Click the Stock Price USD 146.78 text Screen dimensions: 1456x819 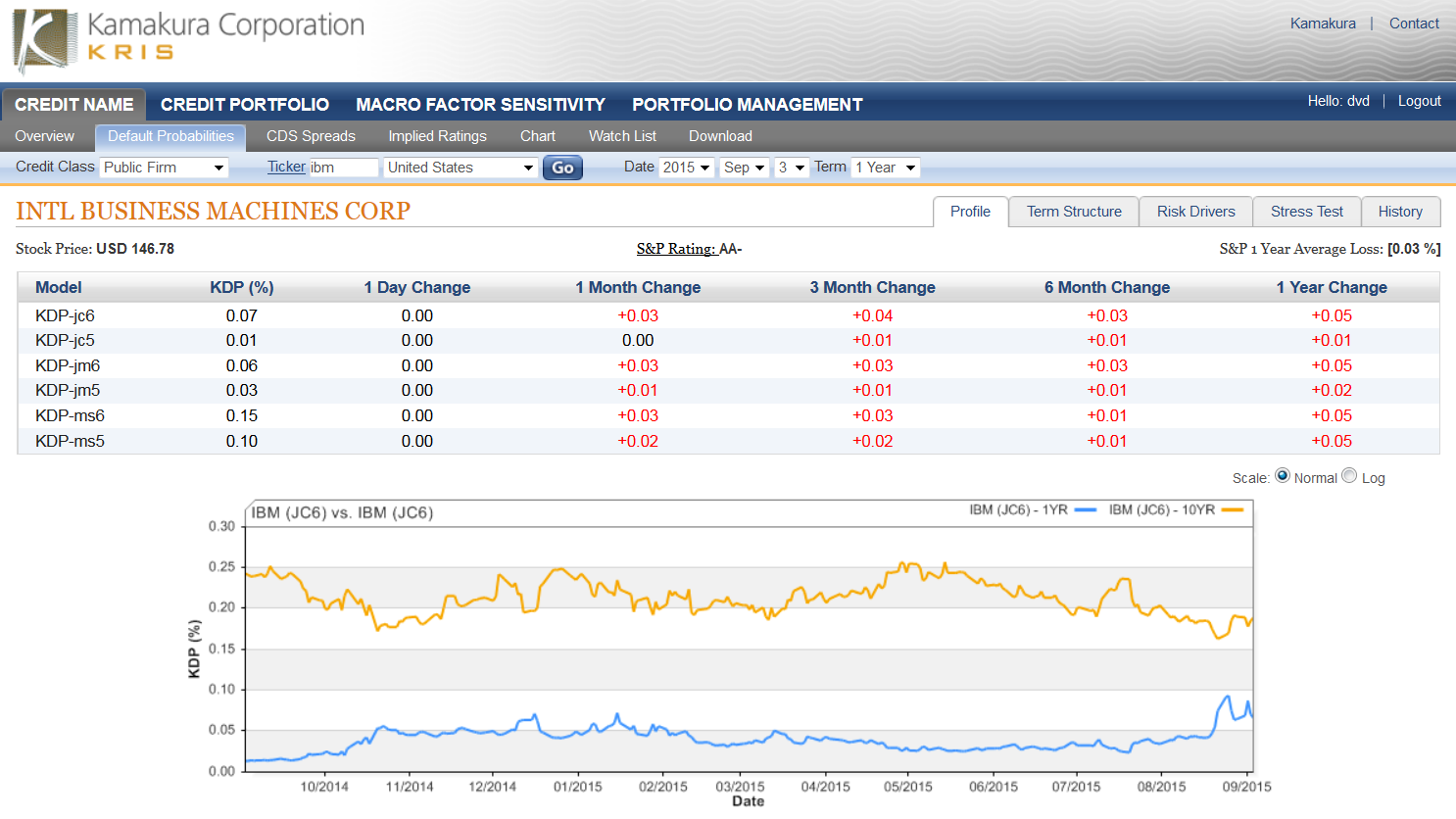coord(95,249)
